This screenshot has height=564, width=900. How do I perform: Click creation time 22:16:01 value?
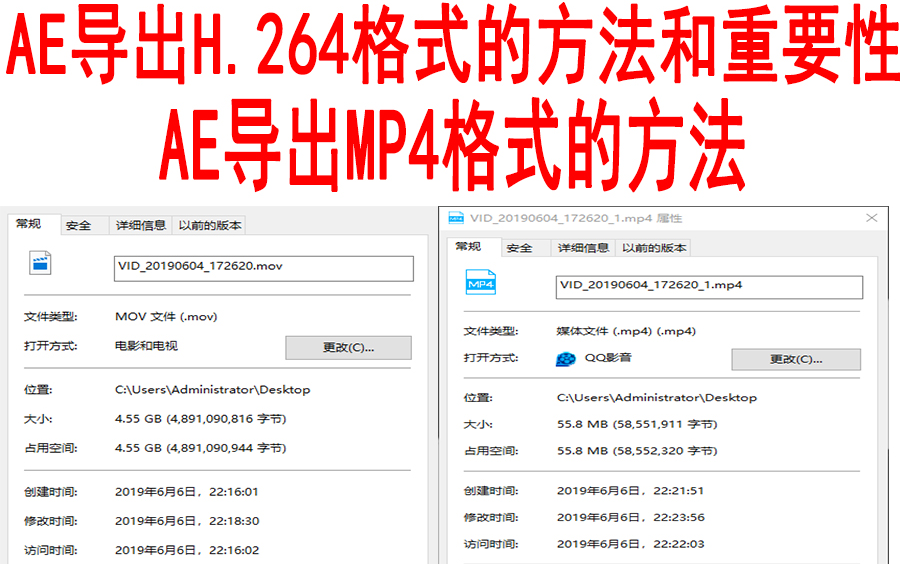coord(187,492)
